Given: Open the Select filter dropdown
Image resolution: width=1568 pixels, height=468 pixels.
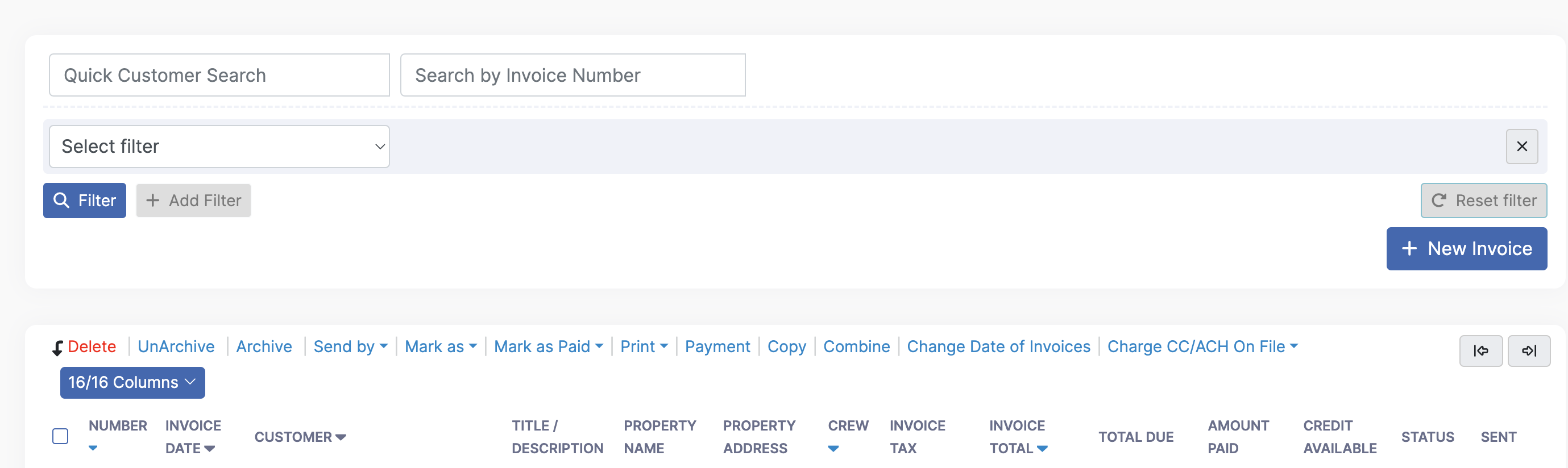Looking at the screenshot, I should (x=219, y=147).
